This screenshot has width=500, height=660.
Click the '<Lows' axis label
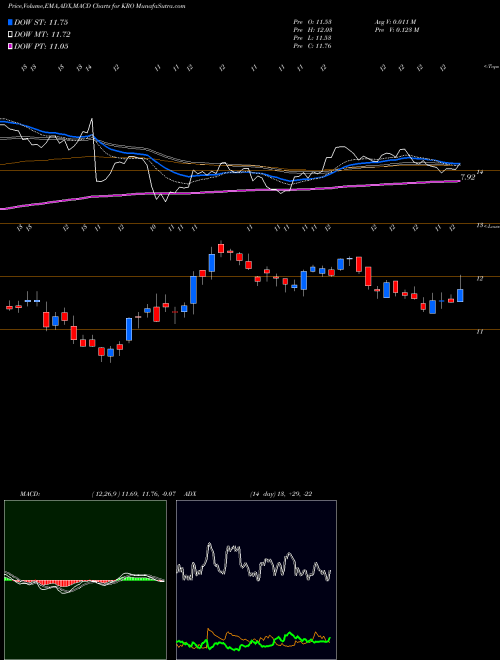click(491, 226)
